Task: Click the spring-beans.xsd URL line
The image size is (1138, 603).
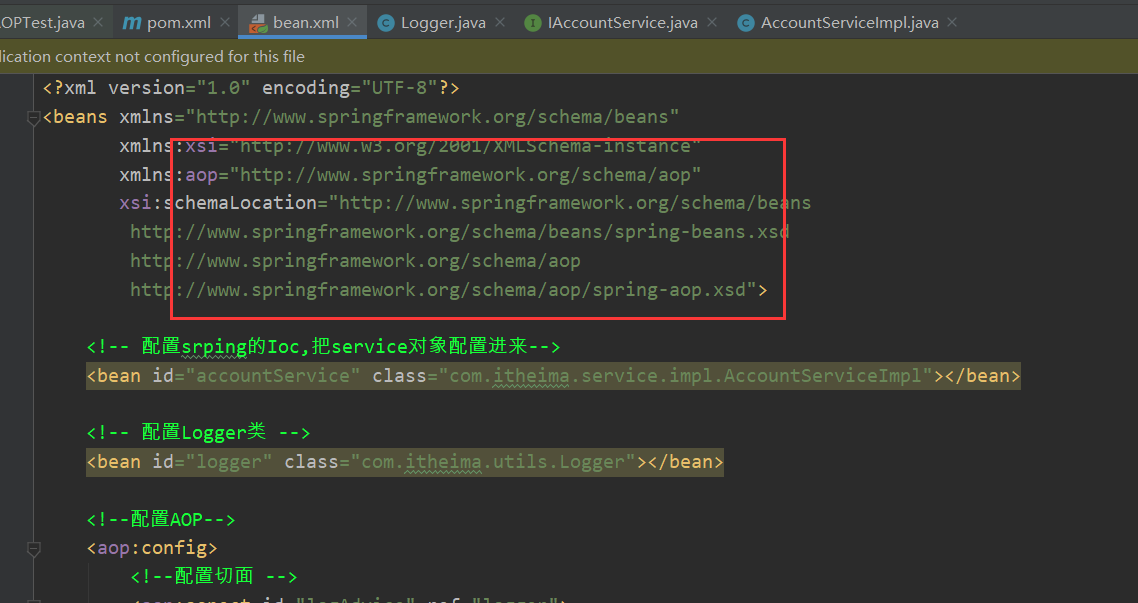Action: (x=459, y=232)
